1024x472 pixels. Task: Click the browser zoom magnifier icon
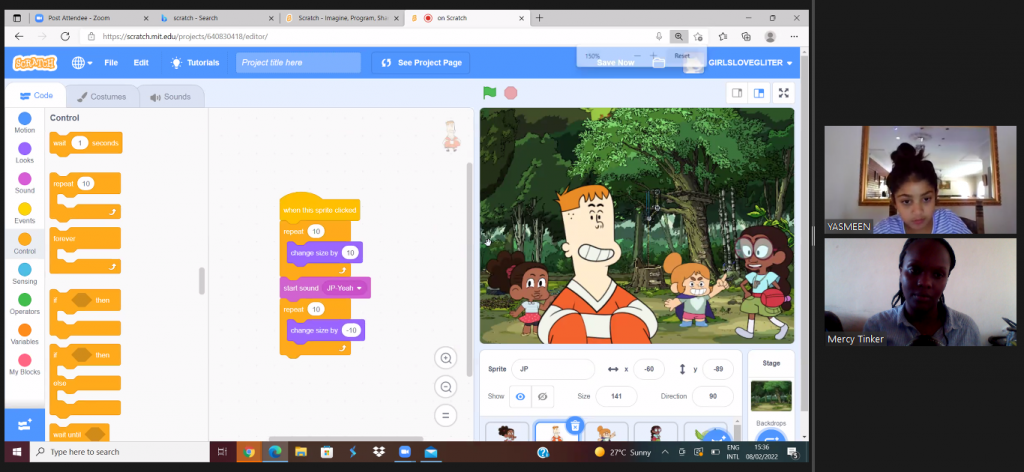click(679, 37)
